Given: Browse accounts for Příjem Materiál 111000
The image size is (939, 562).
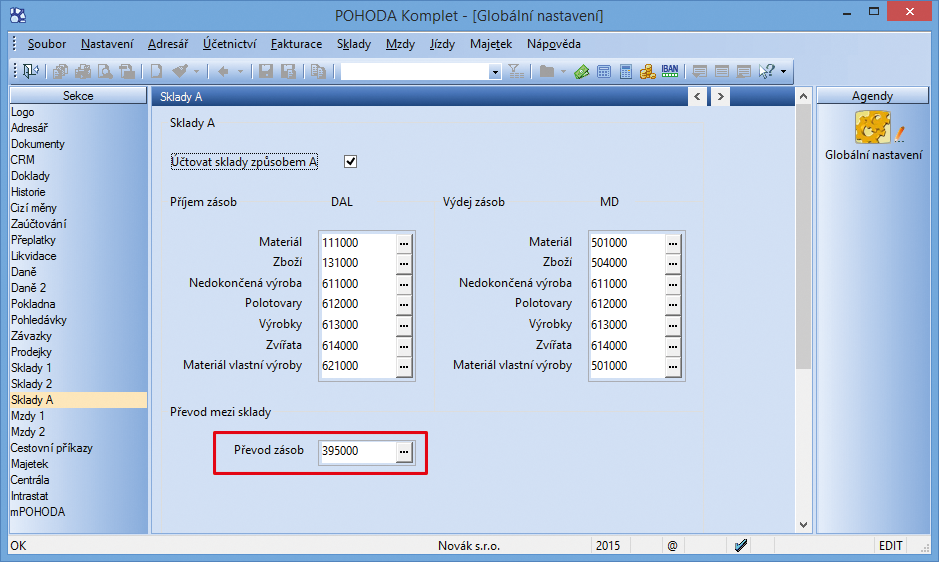Looking at the screenshot, I should 404,243.
